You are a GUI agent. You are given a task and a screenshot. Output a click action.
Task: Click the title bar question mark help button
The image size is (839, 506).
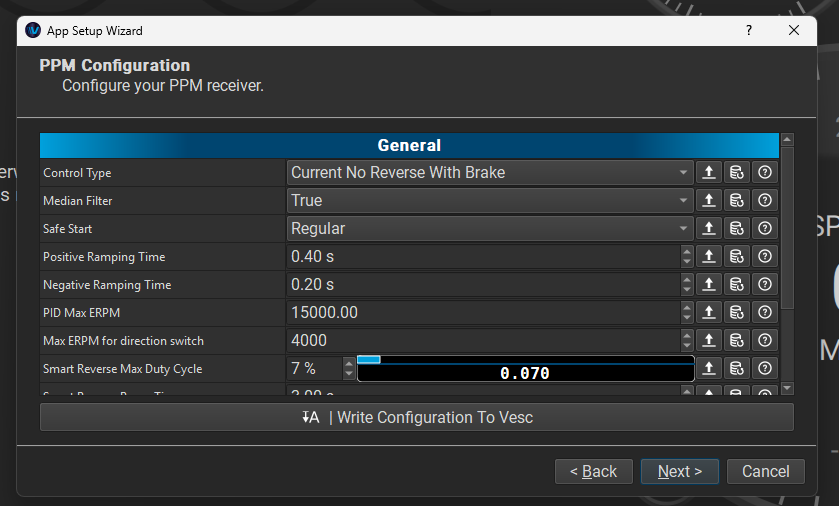point(749,30)
